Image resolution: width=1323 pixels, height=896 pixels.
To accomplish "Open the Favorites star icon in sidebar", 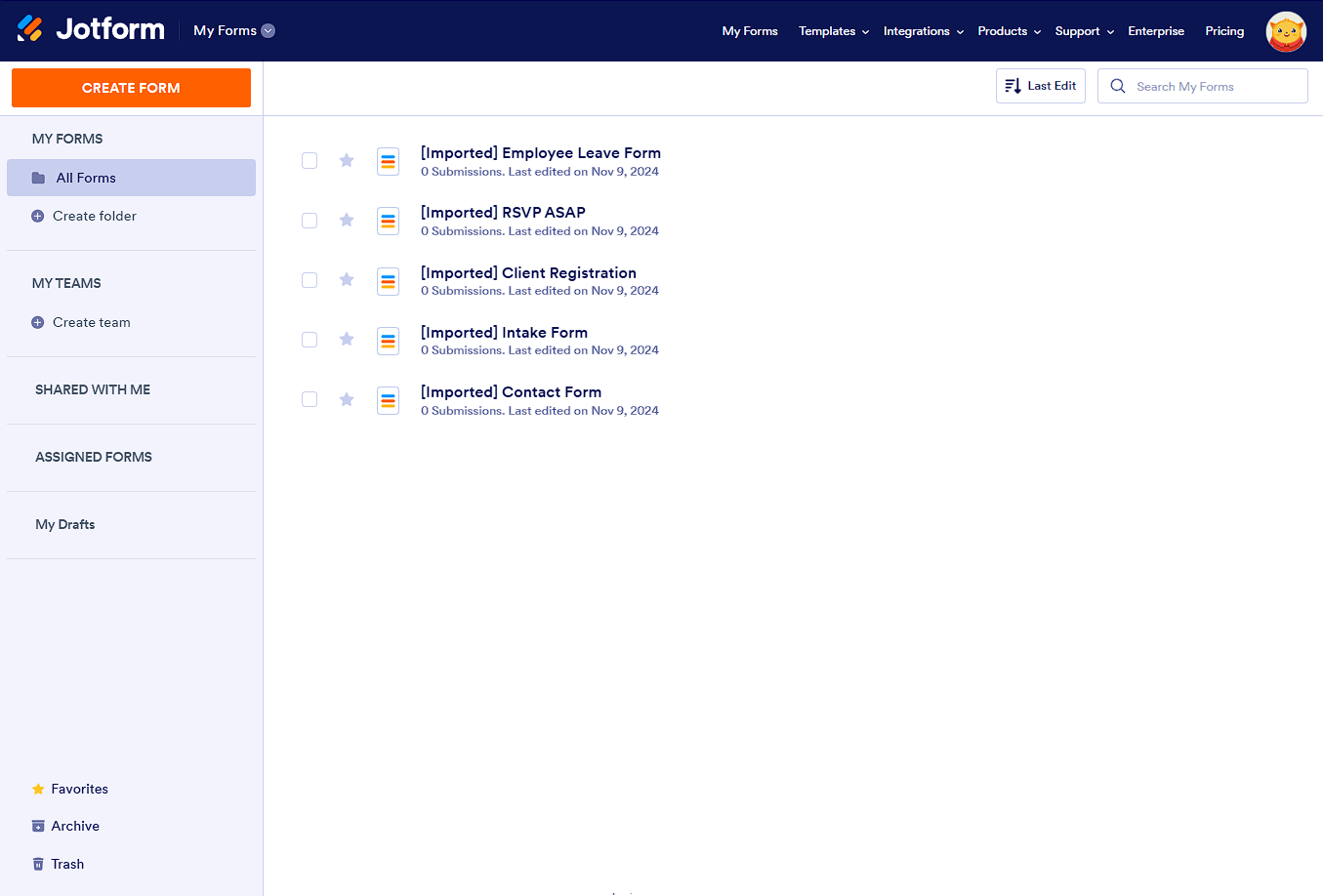I will point(38,789).
